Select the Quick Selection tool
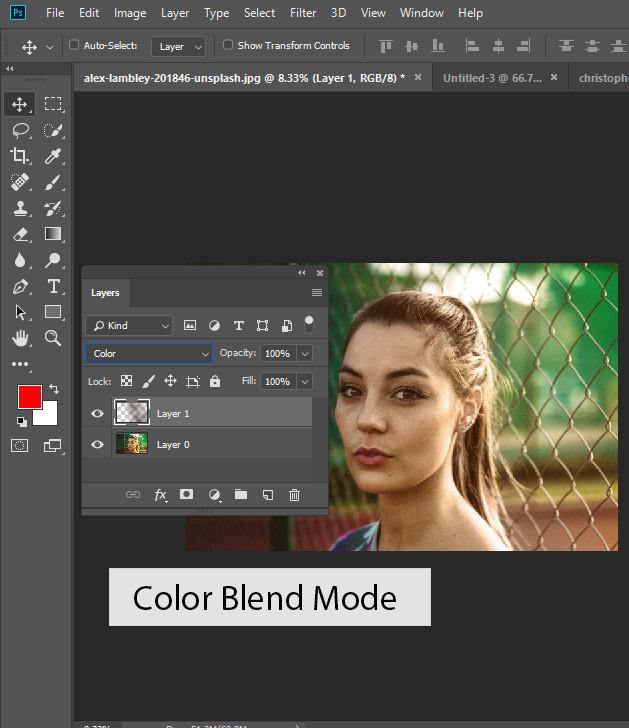Screen dimensions: 629x728 (x=52, y=130)
